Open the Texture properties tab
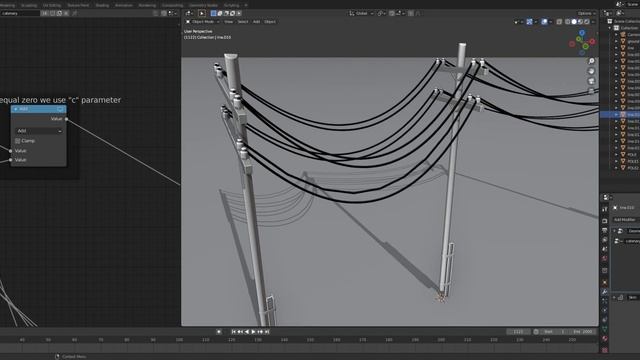The height and width of the screenshot is (360, 640). [x=605, y=350]
